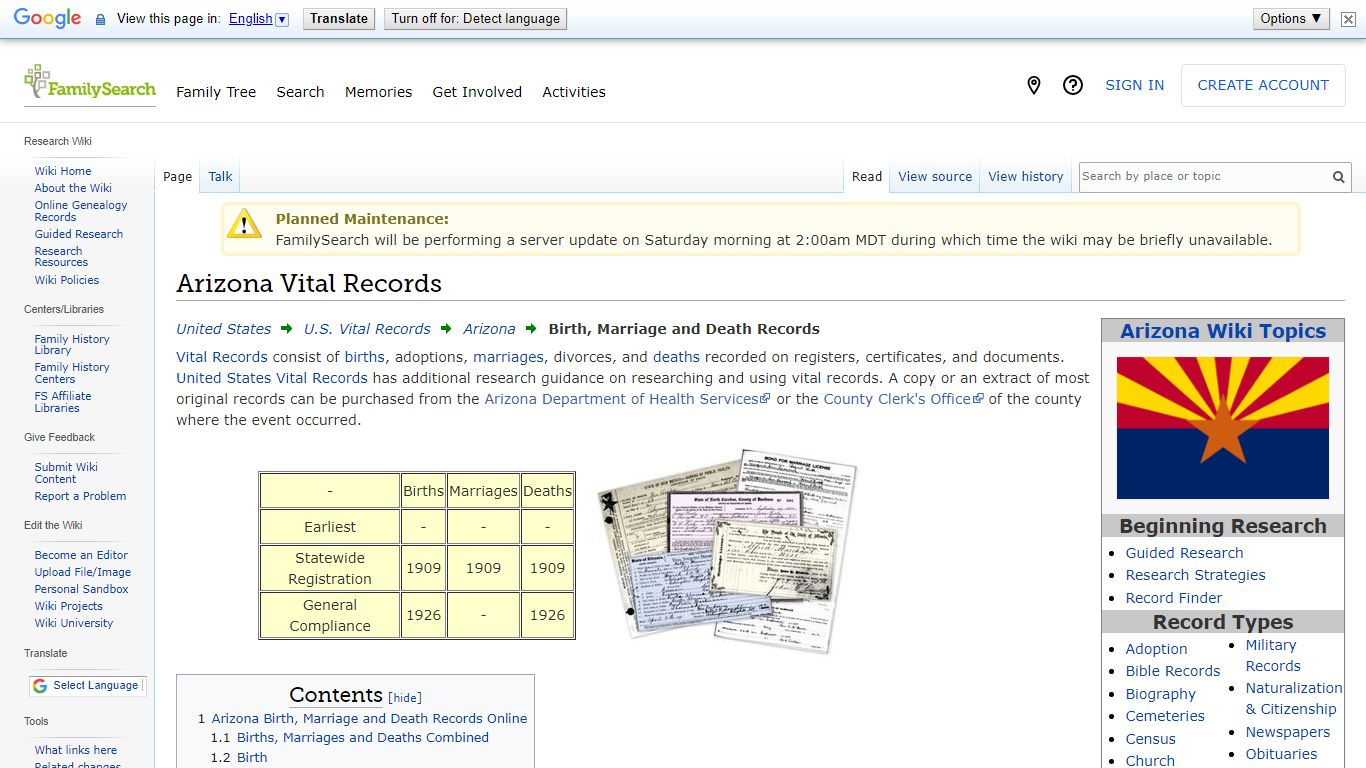Click the SIGN IN link

[1134, 86]
